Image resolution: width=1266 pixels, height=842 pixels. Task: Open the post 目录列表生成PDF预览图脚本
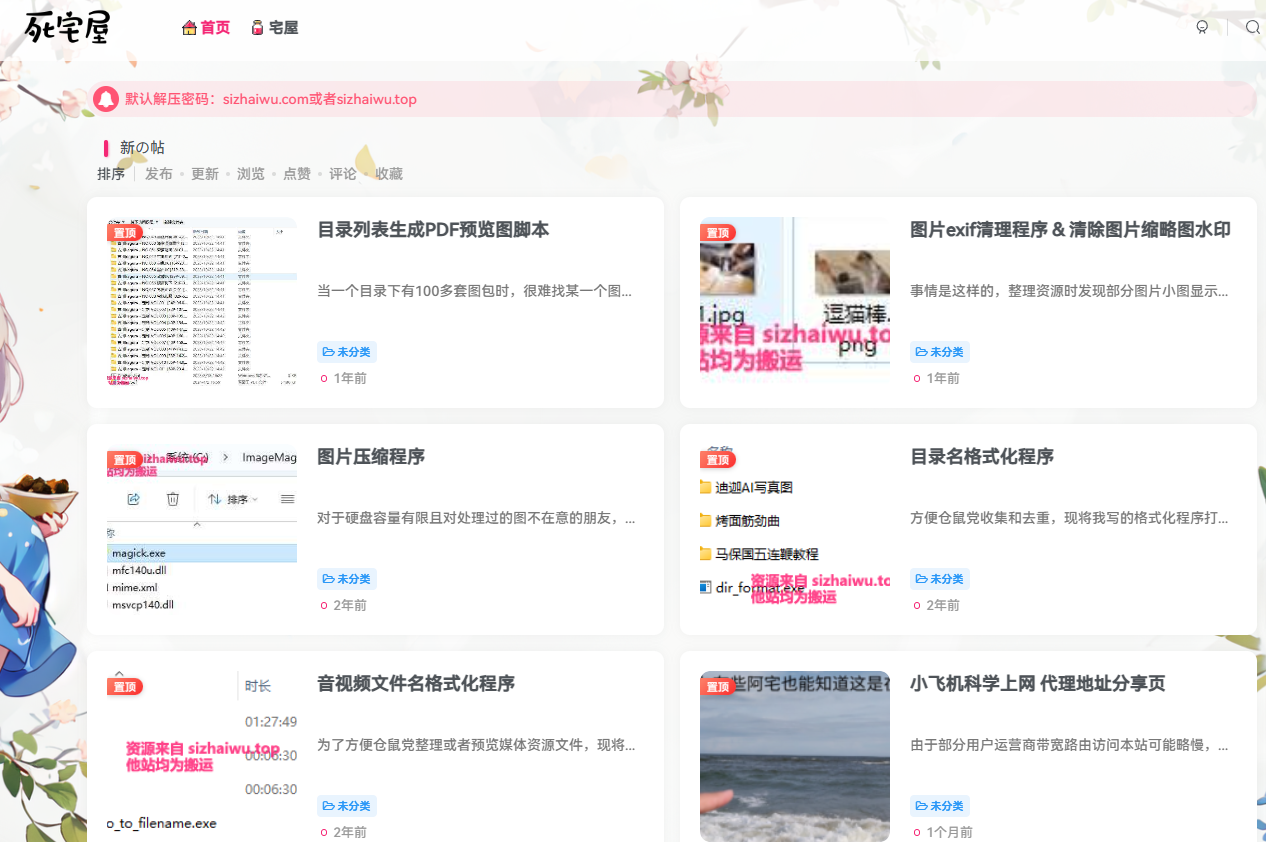tap(433, 230)
